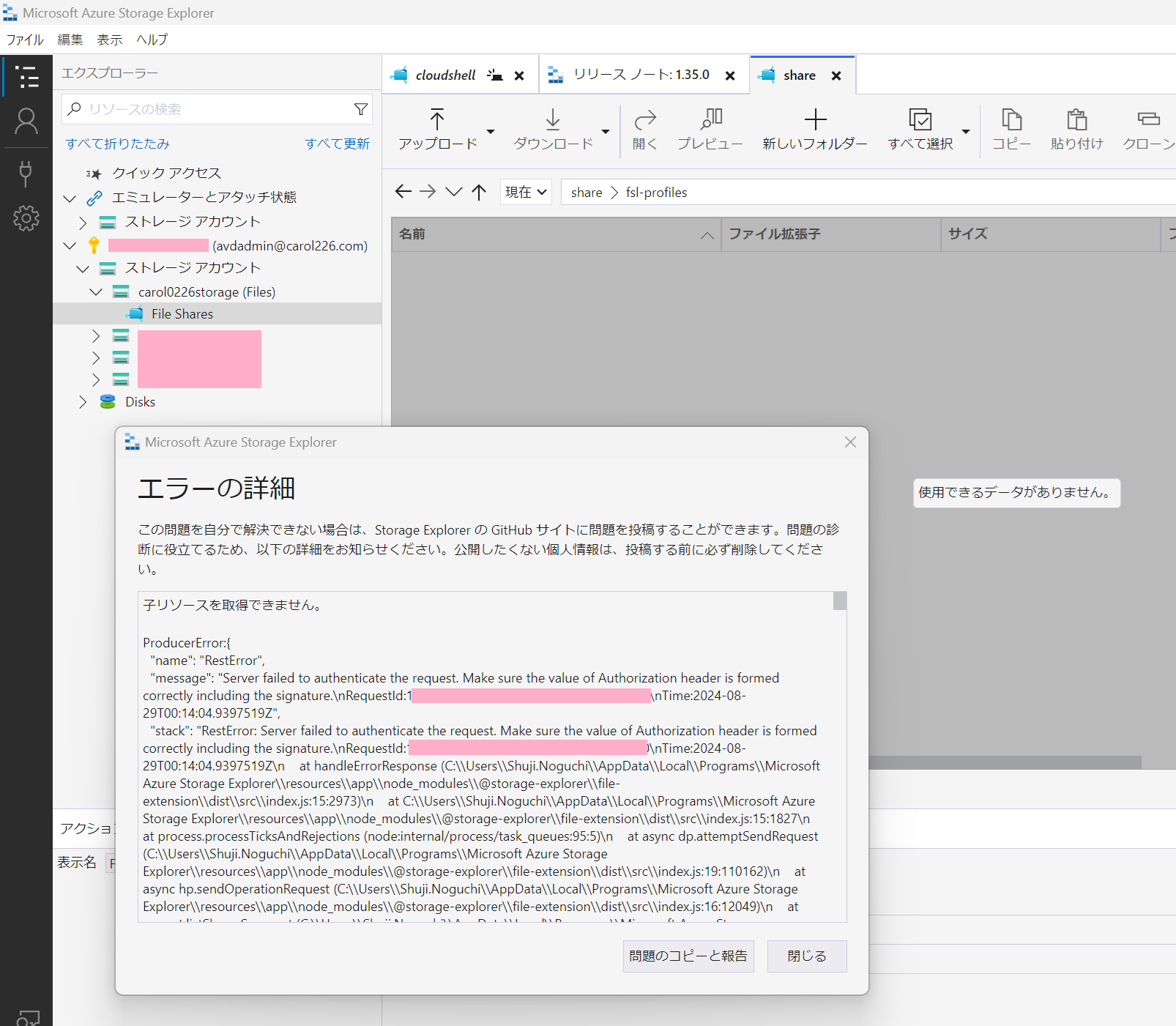Open the Connect dialog plug icon
Viewport: 1176px width, 1026px height.
pyautogui.click(x=26, y=173)
